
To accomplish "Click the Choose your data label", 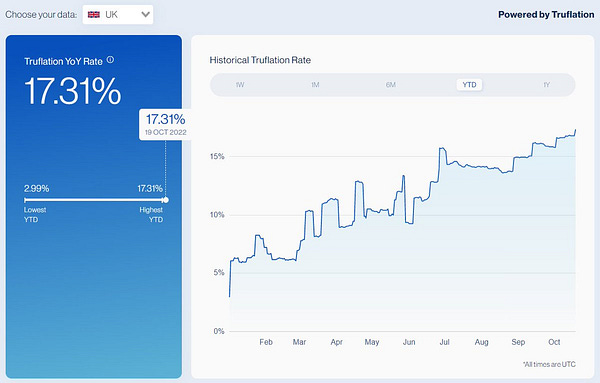I will click(41, 15).
